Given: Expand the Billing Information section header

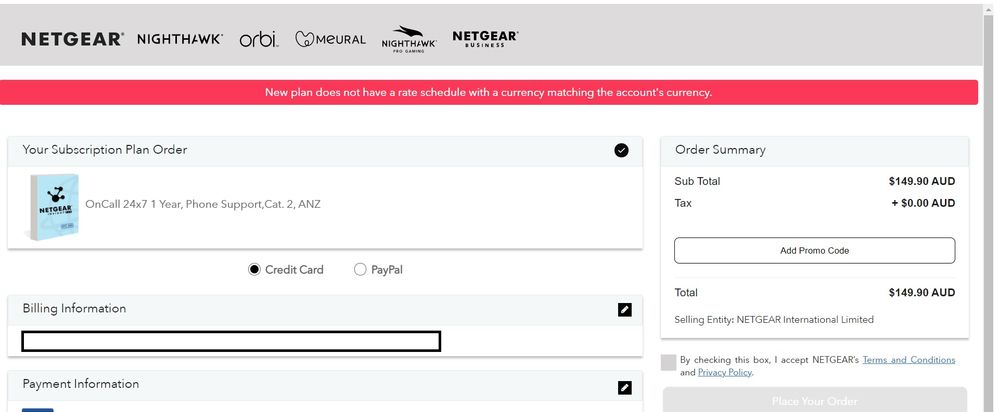Looking at the screenshot, I should pos(325,309).
